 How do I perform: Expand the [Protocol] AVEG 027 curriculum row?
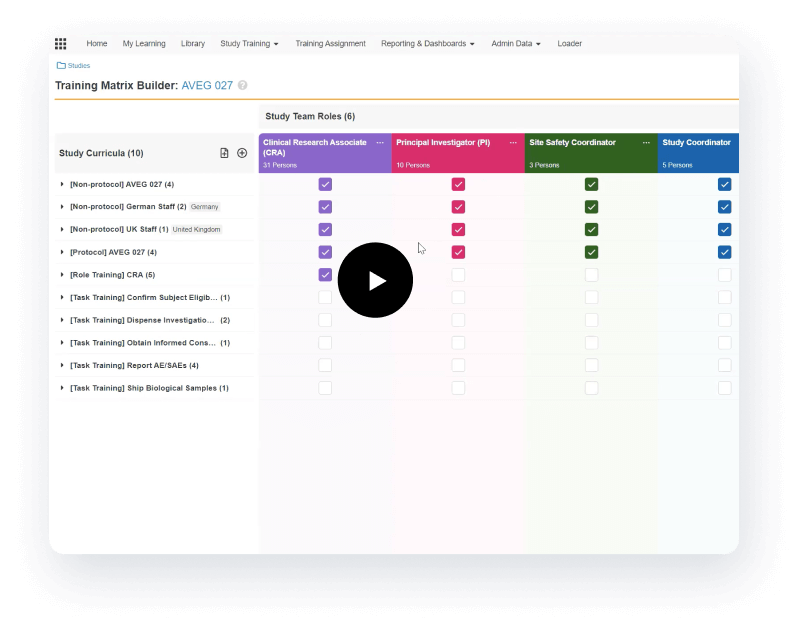pos(62,252)
